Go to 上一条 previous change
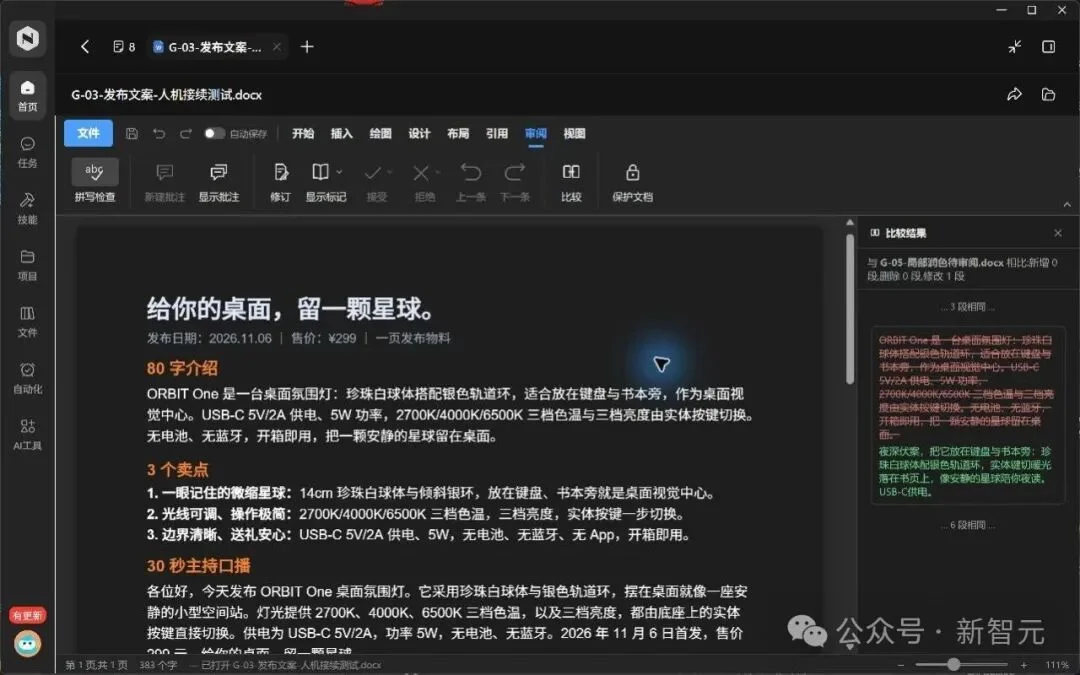1080x675 pixels. (x=471, y=181)
